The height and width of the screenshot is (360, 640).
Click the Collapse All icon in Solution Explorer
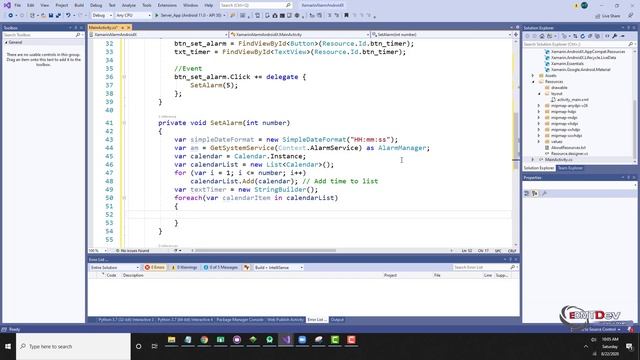click(x=590, y=36)
